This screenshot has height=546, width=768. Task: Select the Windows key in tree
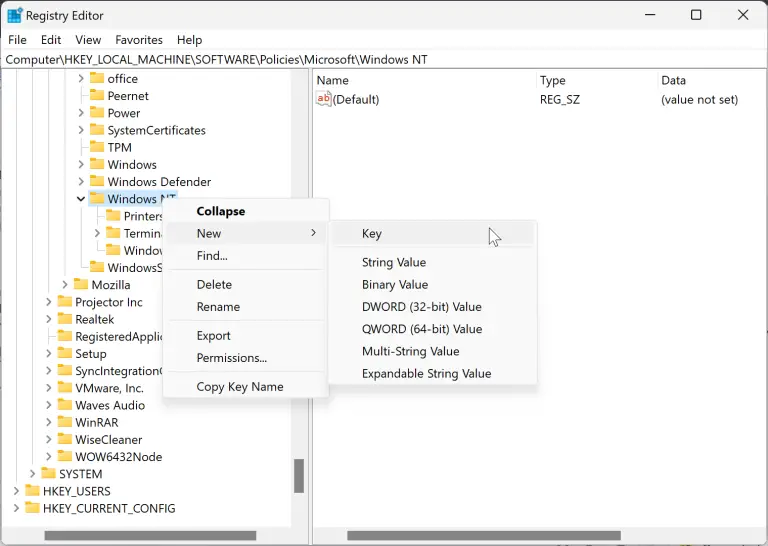(x=132, y=164)
